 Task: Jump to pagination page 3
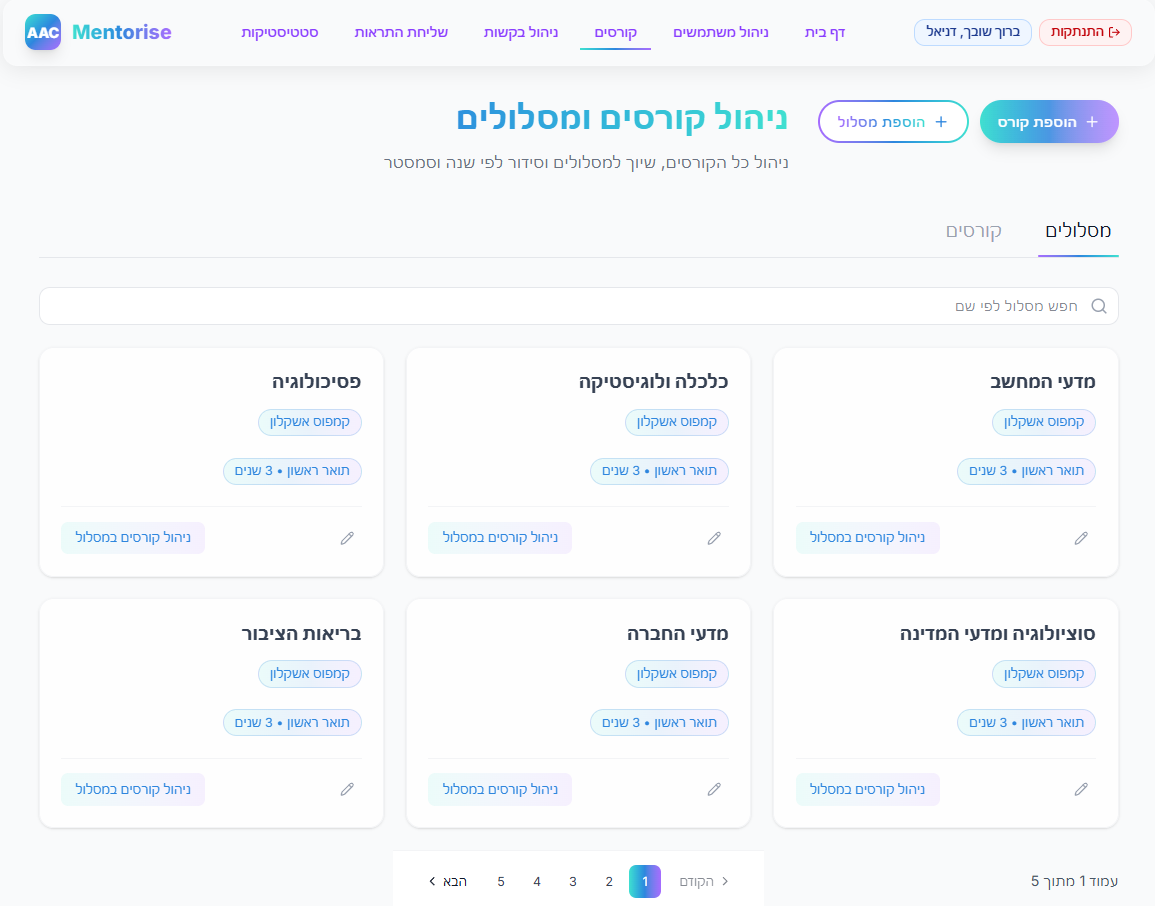coord(573,882)
